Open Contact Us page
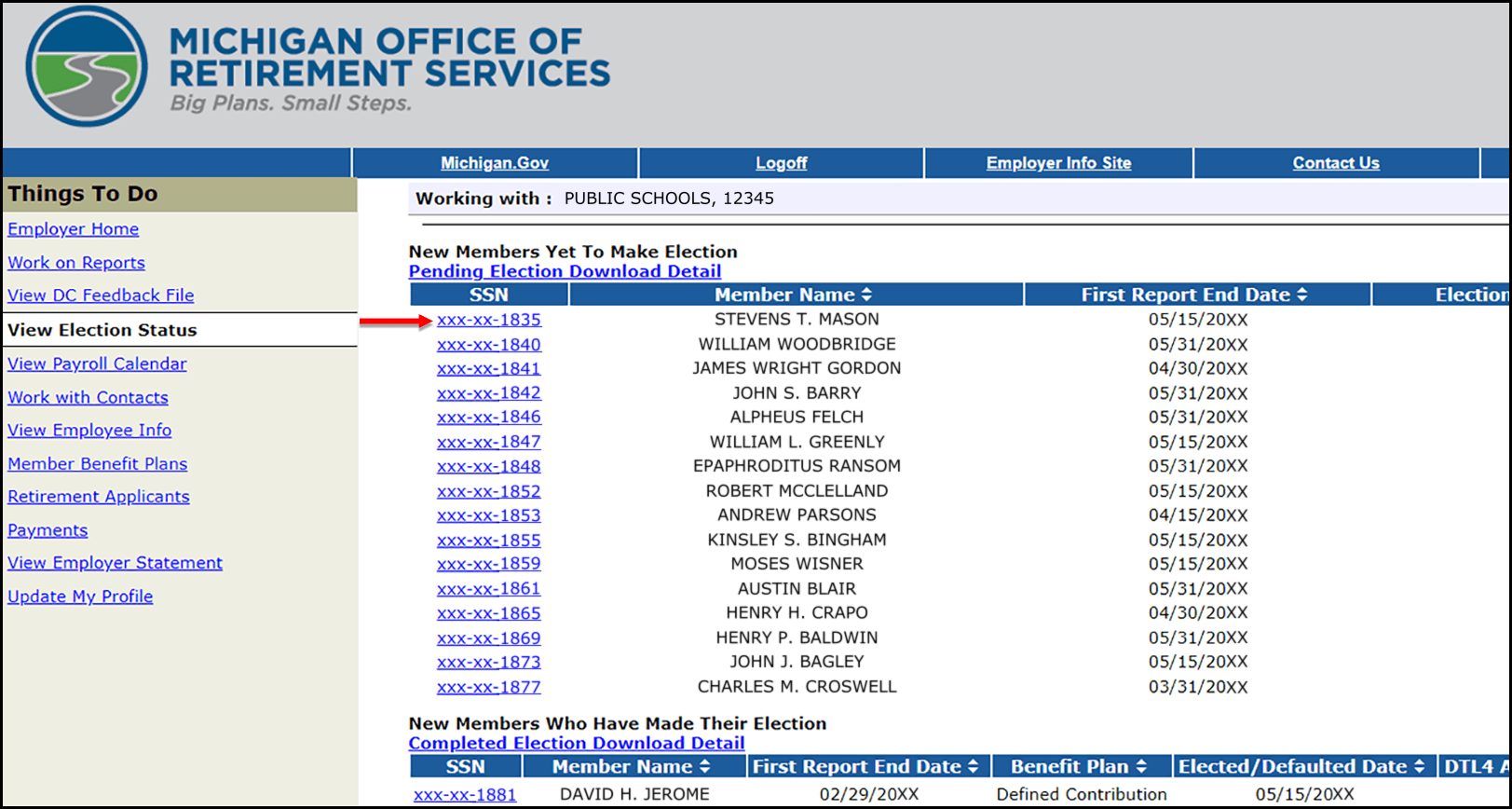The width and height of the screenshot is (1512, 809). (x=1335, y=163)
